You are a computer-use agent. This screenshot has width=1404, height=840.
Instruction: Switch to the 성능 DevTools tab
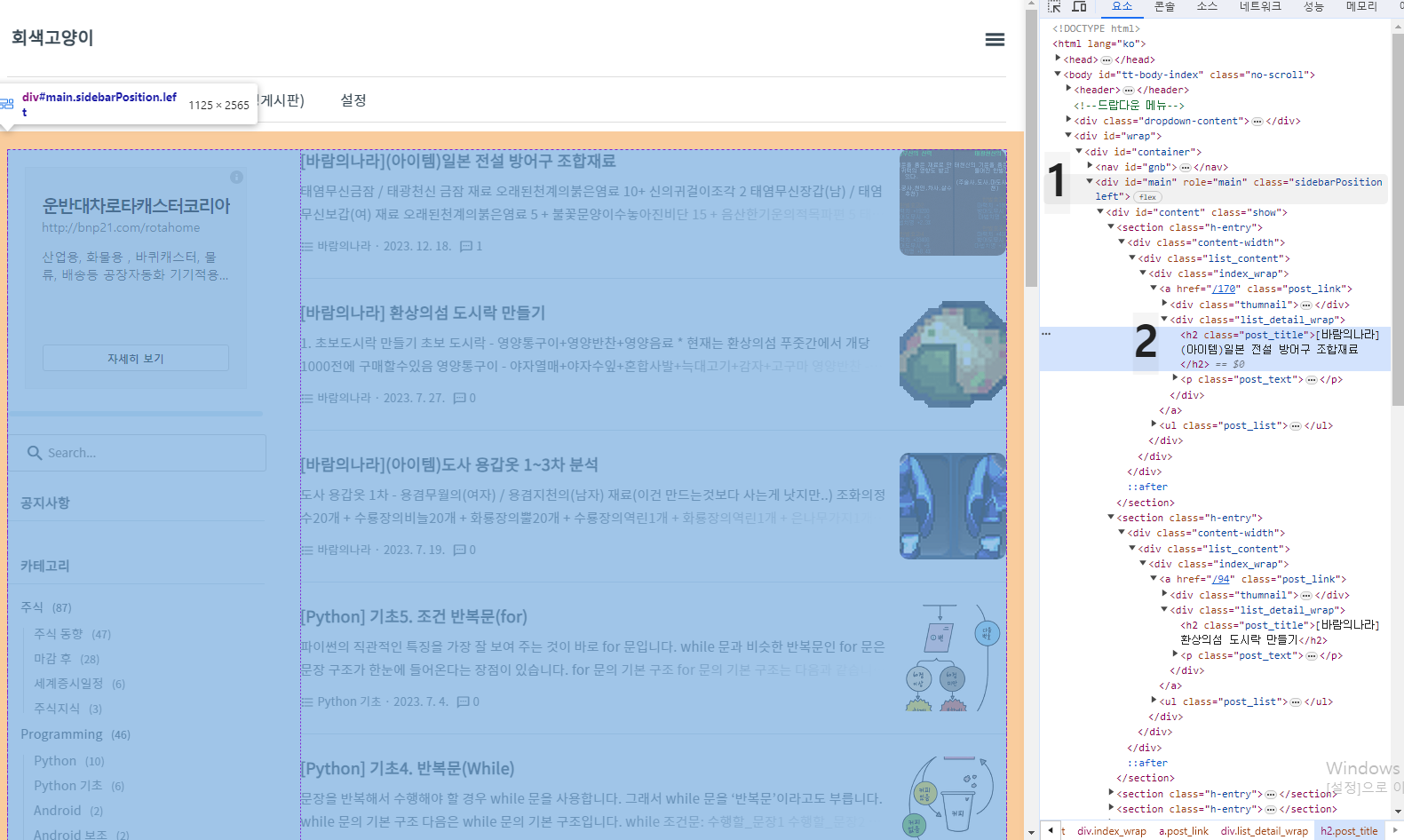click(x=1313, y=7)
